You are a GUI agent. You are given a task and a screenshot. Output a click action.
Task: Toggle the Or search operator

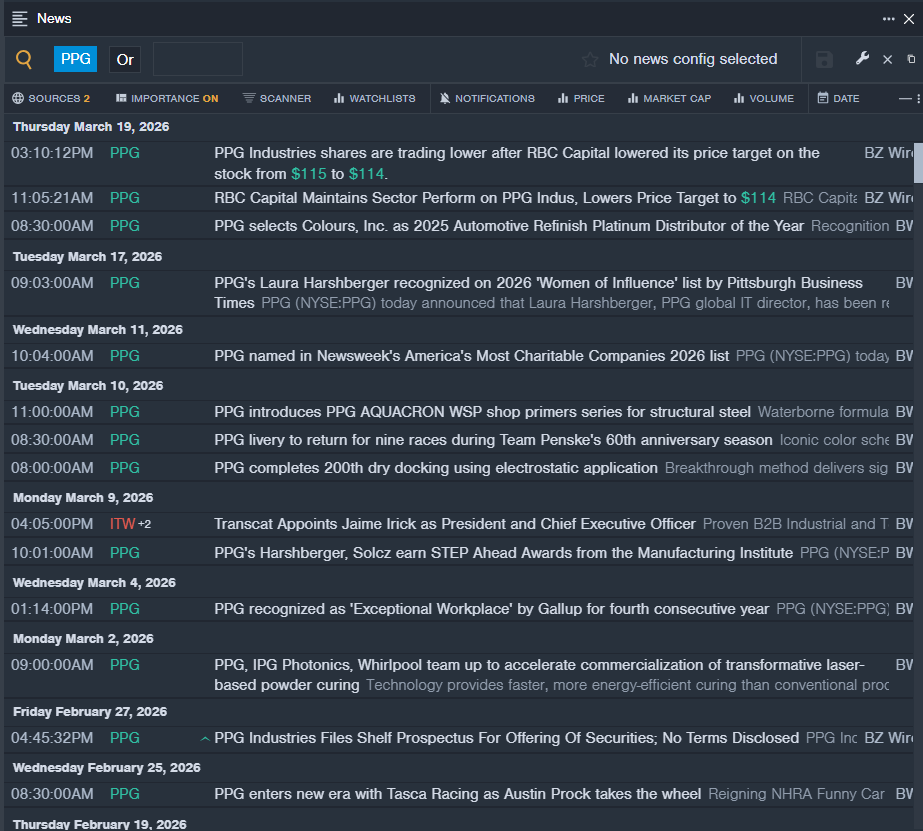[x=125, y=60]
